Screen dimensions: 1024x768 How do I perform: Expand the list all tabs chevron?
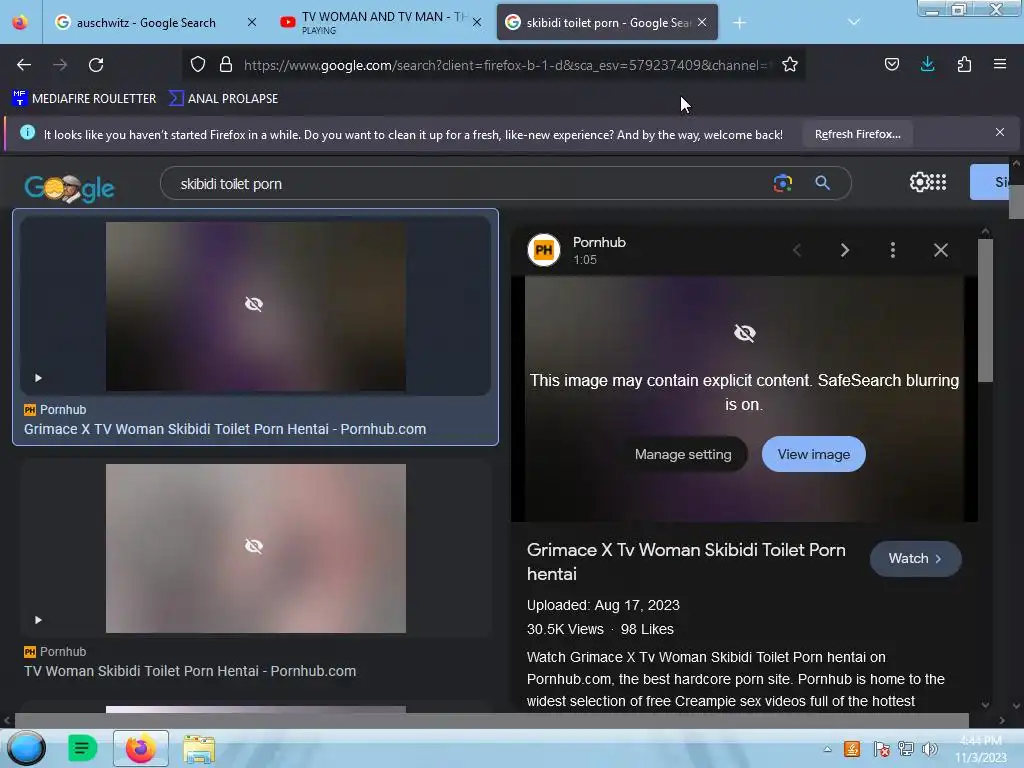(854, 22)
